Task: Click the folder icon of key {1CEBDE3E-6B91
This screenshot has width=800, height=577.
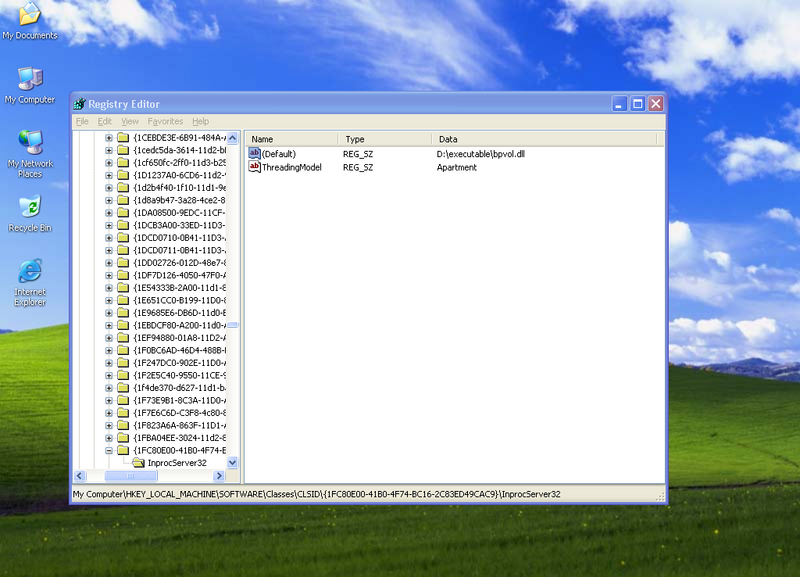Action: pos(123,138)
